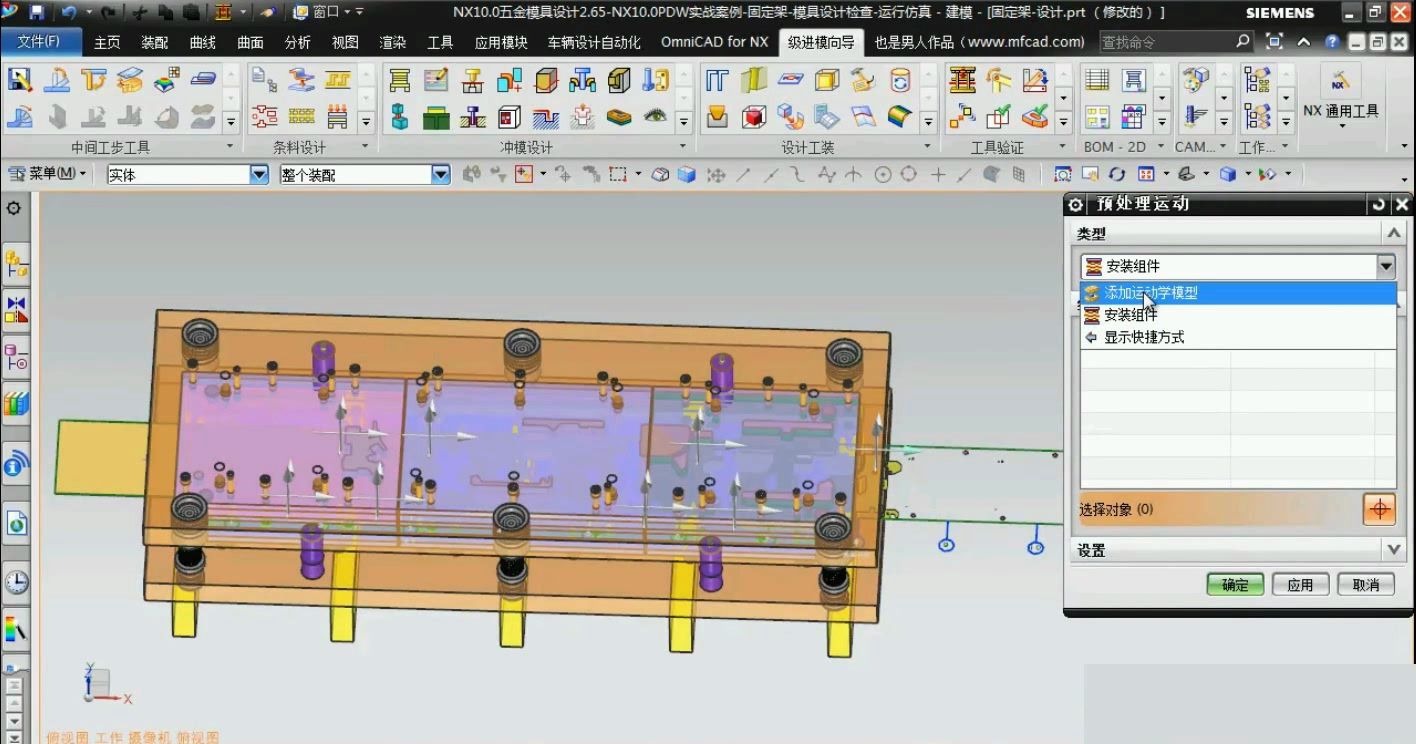Reset the 预处理运动 dialog

click(1379, 204)
